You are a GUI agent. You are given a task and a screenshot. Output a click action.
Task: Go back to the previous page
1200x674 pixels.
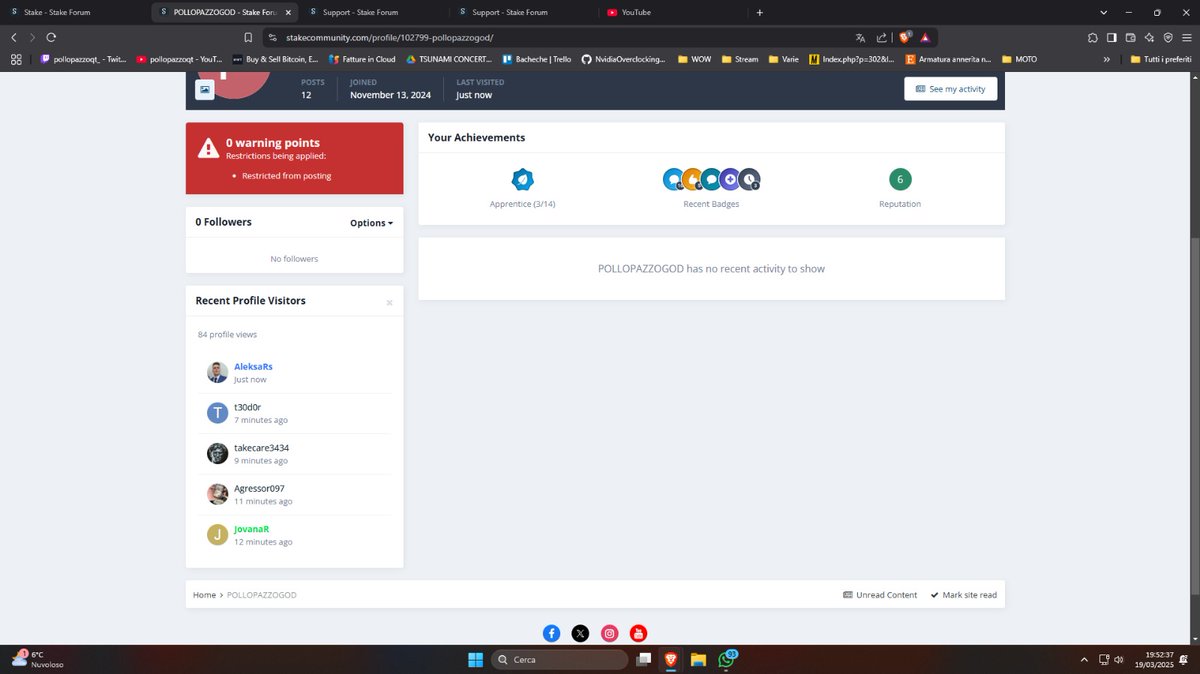click(14, 37)
